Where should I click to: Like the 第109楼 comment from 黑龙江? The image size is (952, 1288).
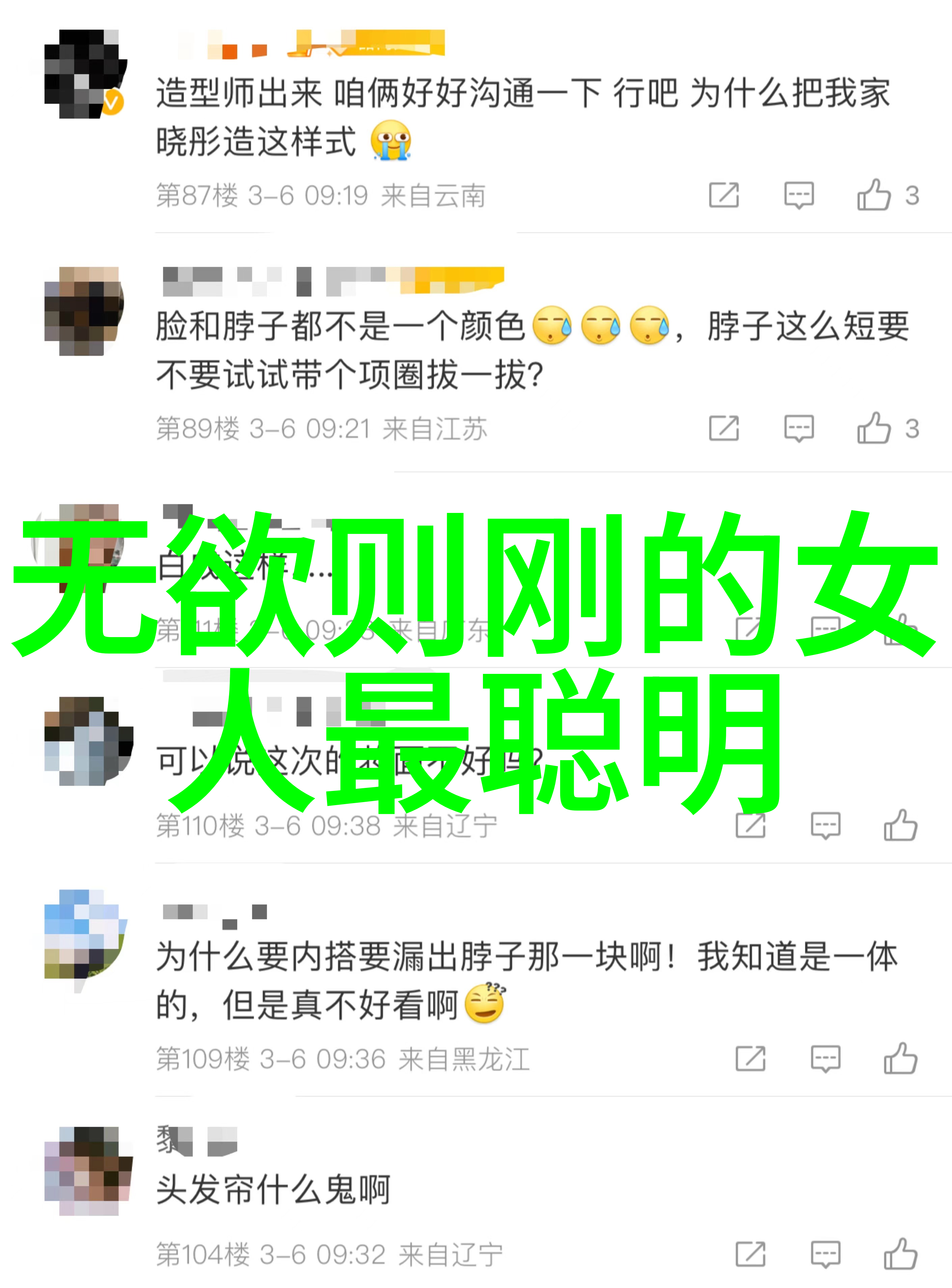pyautogui.click(x=901, y=1059)
